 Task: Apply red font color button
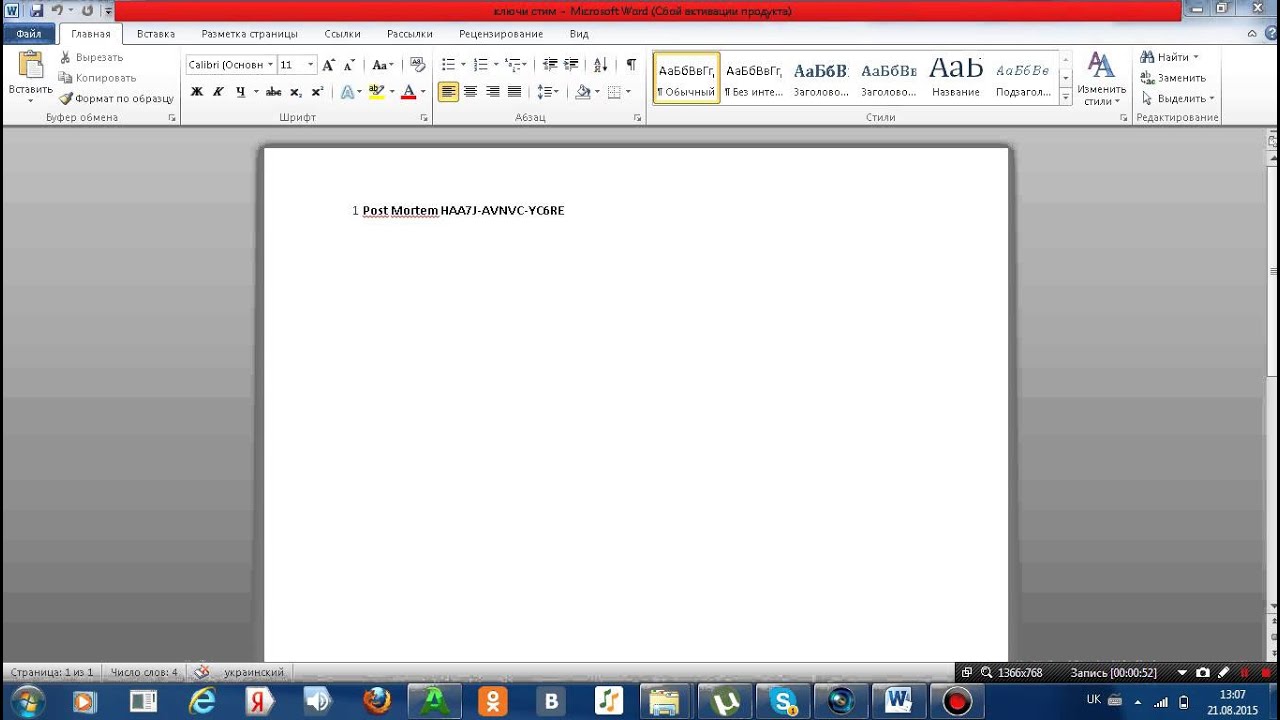point(408,91)
